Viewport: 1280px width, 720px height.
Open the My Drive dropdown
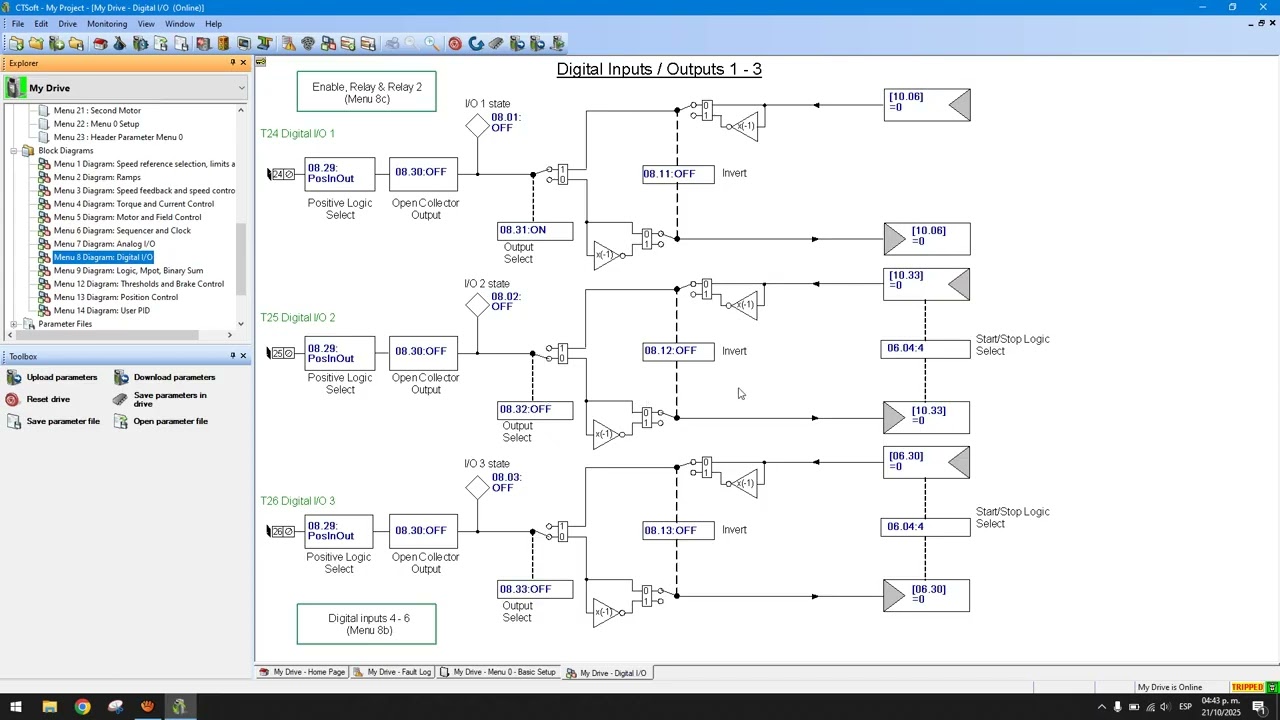[x=241, y=88]
